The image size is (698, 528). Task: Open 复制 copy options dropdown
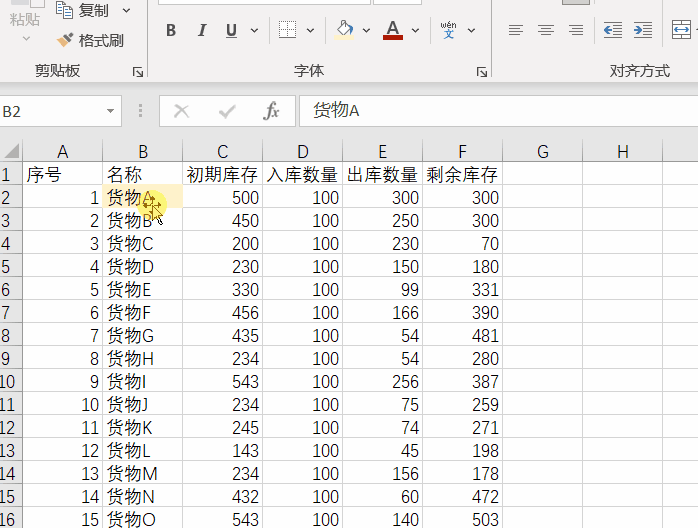[x=126, y=10]
